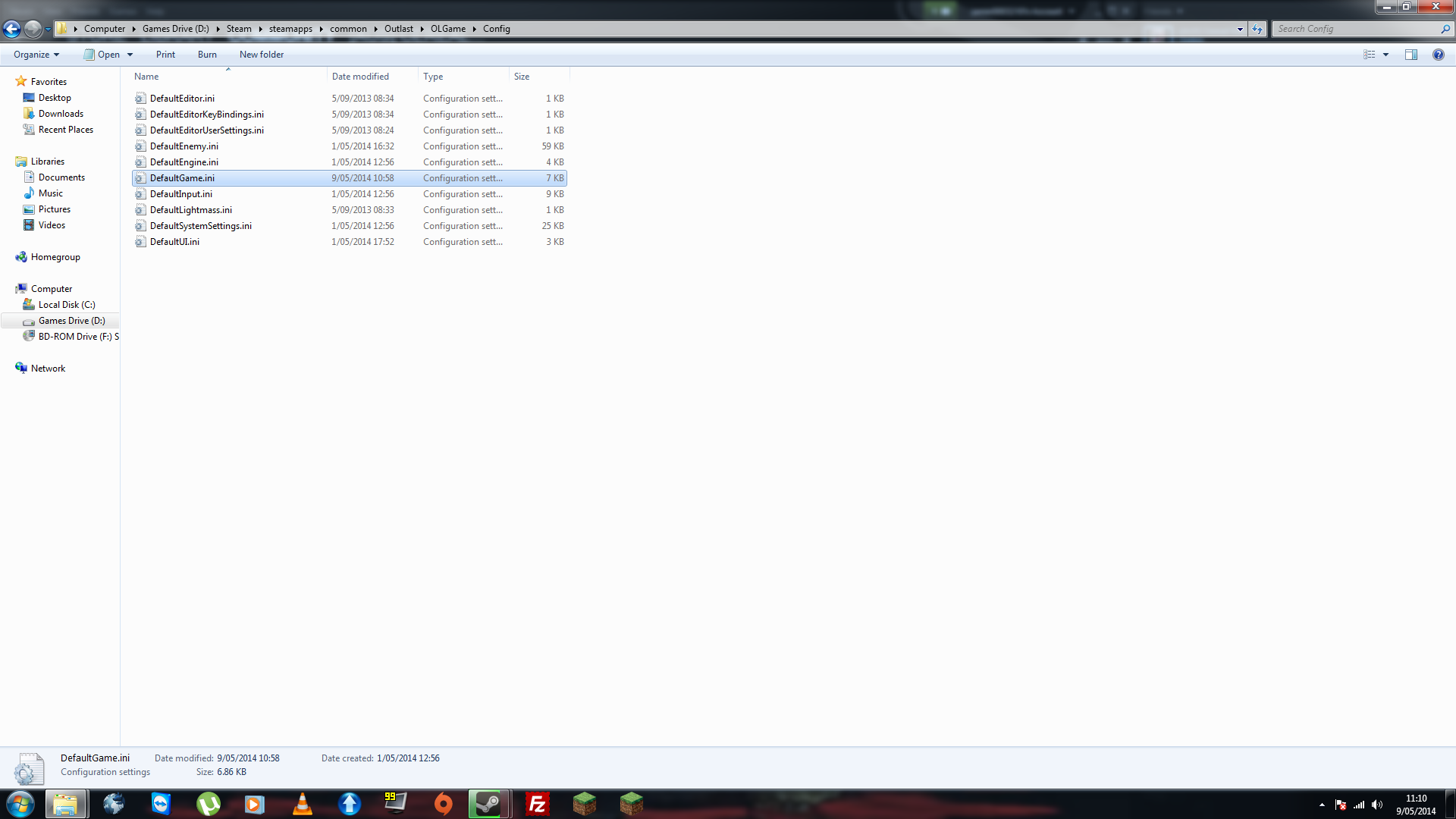
Task: Click the volume speaker tray icon
Action: (1377, 805)
